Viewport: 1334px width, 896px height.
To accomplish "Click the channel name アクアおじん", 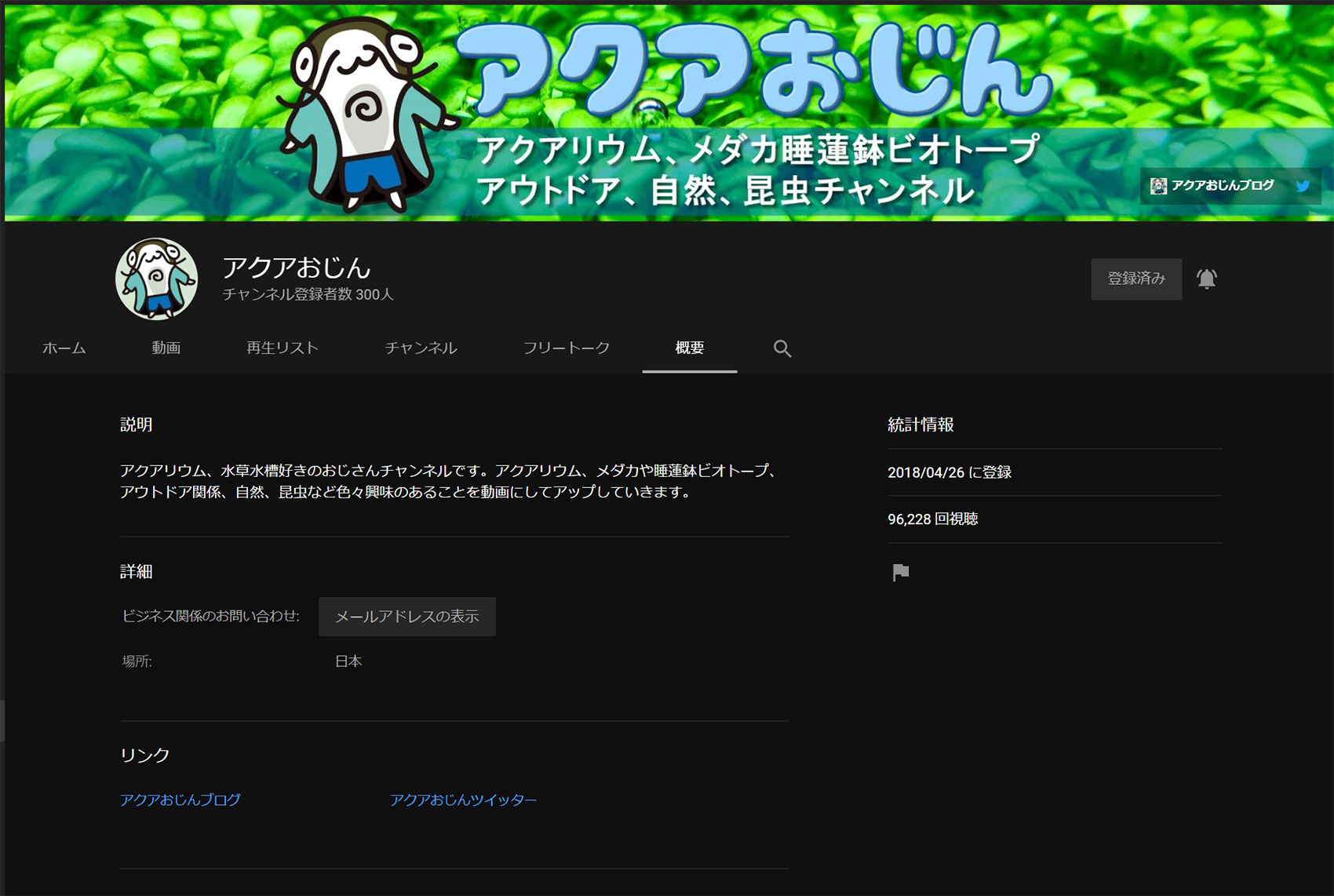I will (297, 268).
